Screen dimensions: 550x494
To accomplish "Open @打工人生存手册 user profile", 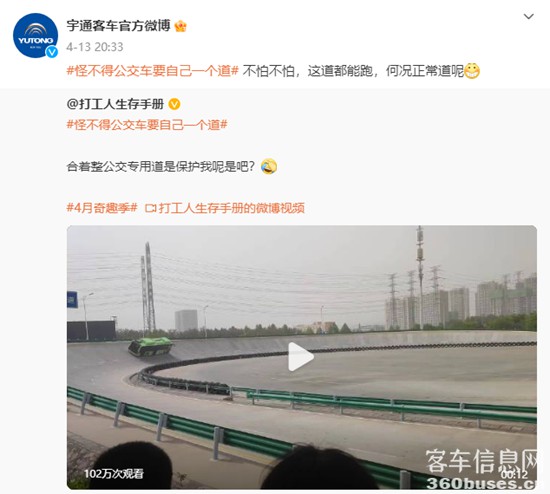I will tap(115, 104).
